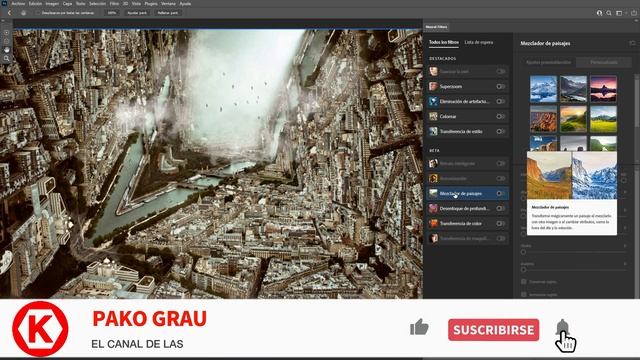The height and width of the screenshot is (360, 640).
Task: Choose the pink sunset lake preset thumbnail
Action: tap(603, 89)
